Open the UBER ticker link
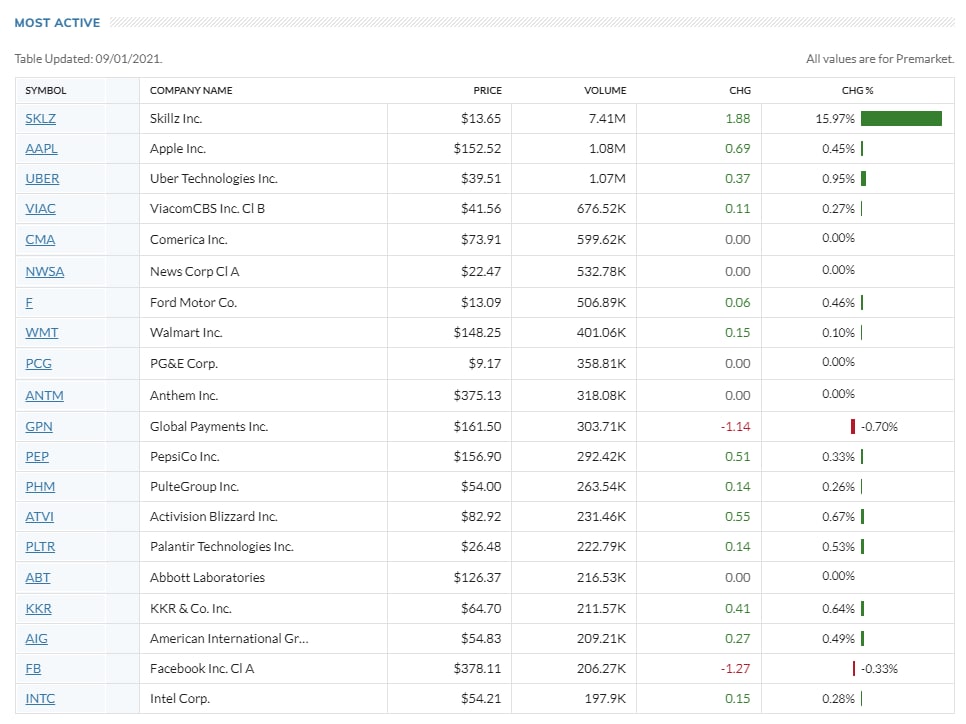This screenshot has height=724, width=966. tap(42, 179)
